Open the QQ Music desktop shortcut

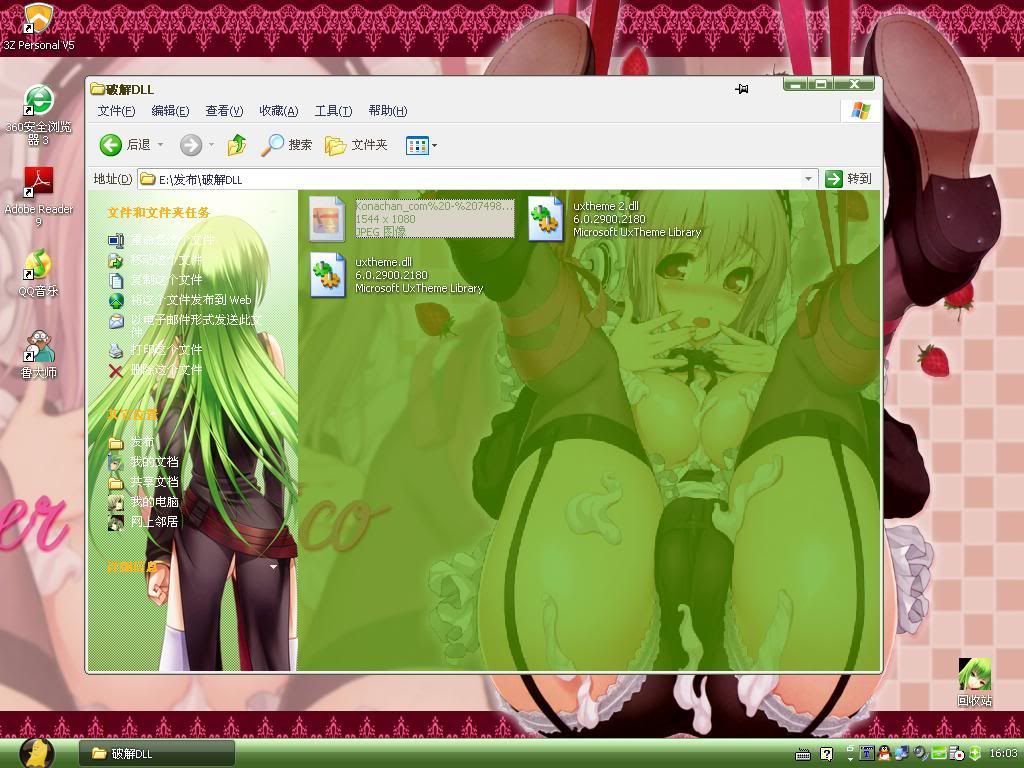39,273
